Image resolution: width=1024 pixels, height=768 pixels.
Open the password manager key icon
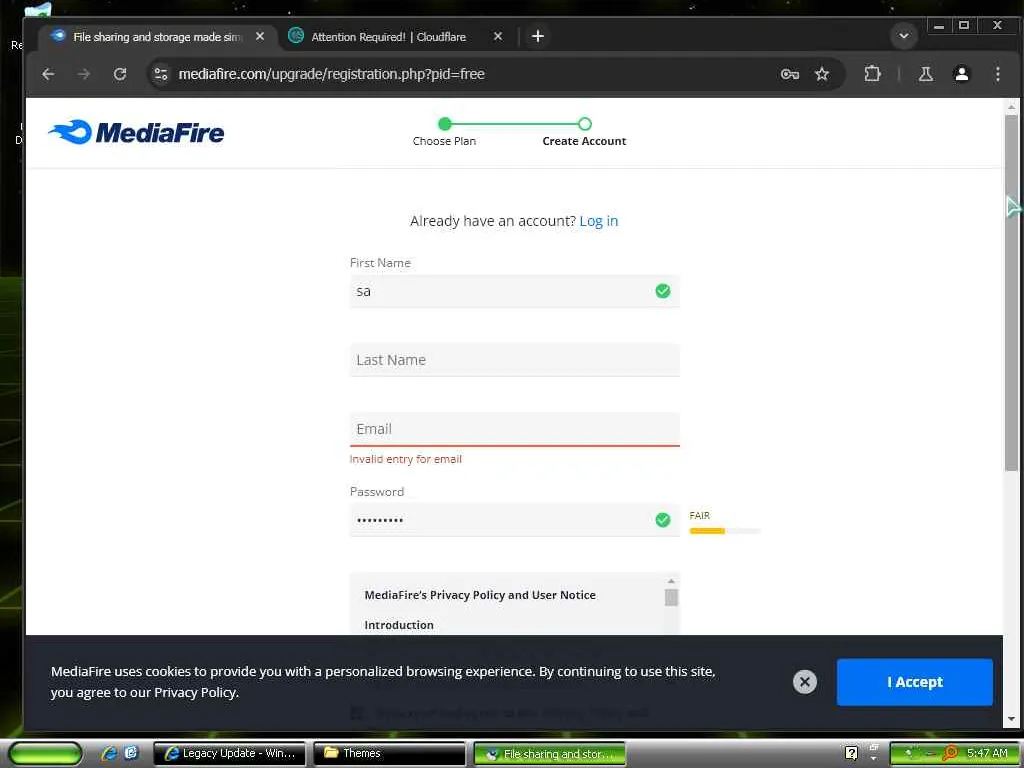point(790,74)
